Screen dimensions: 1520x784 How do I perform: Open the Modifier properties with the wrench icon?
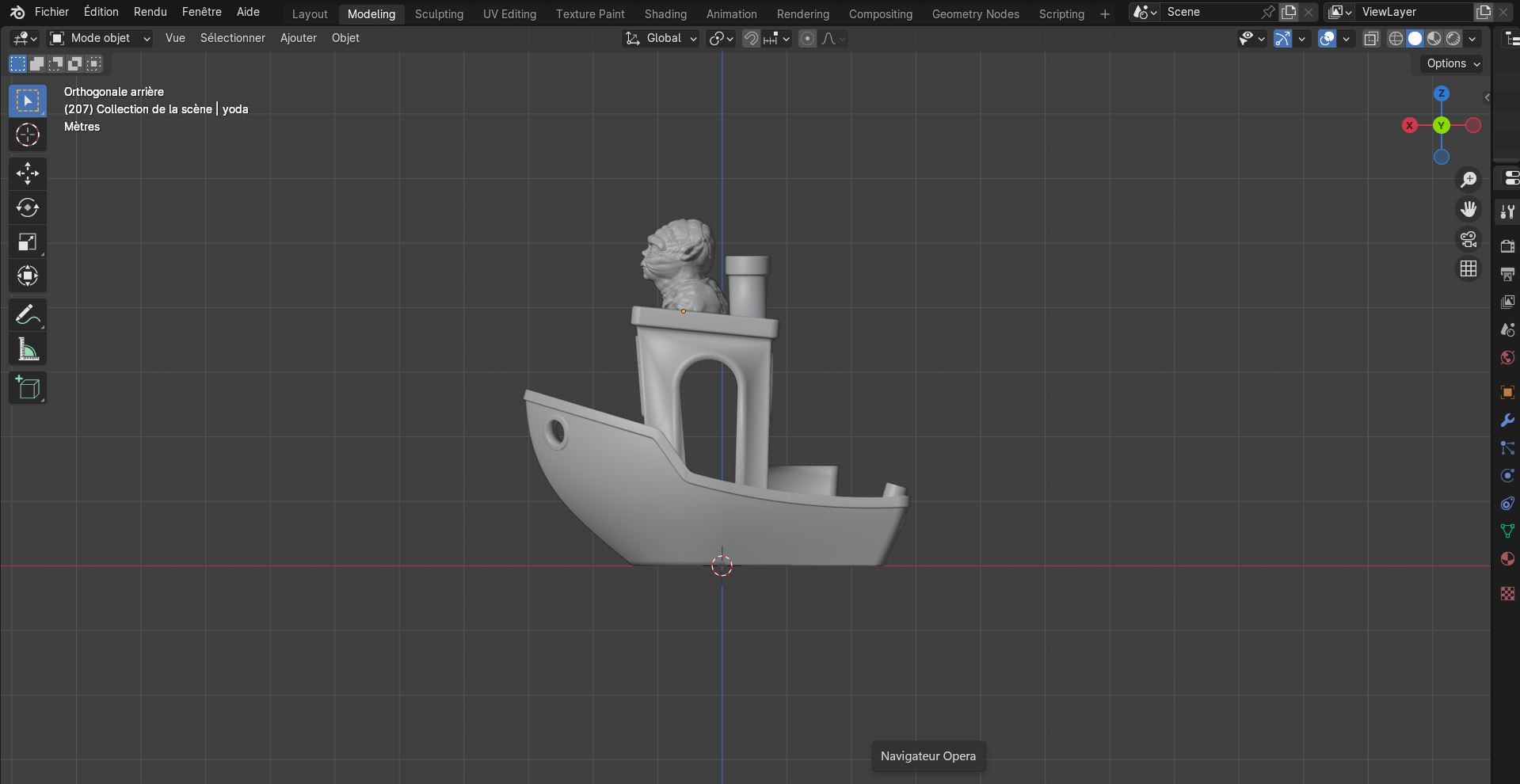[x=1507, y=420]
